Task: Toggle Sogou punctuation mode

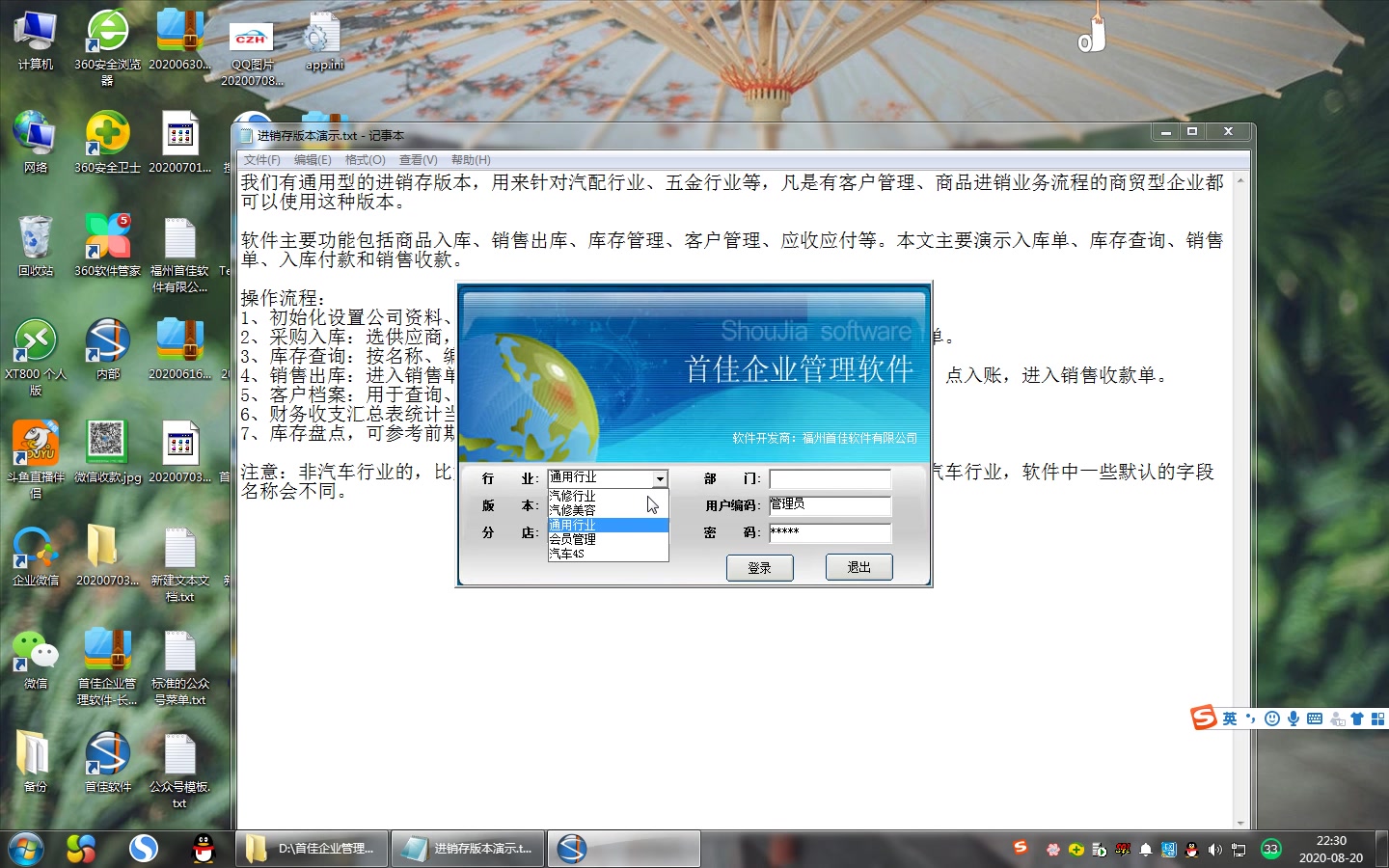Action: pyautogui.click(x=1250, y=719)
